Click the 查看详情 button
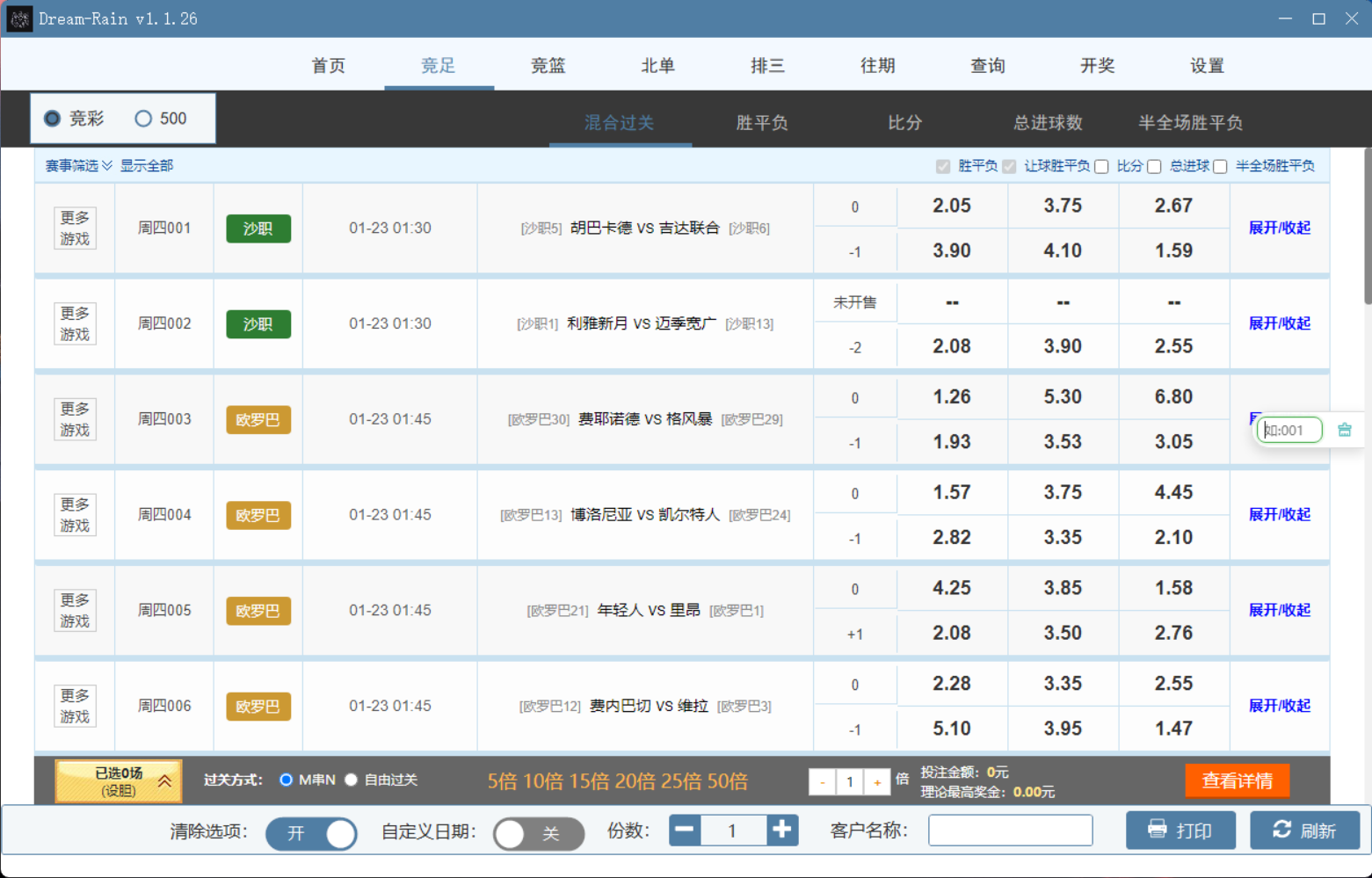The width and height of the screenshot is (1372, 878). pos(1237,780)
